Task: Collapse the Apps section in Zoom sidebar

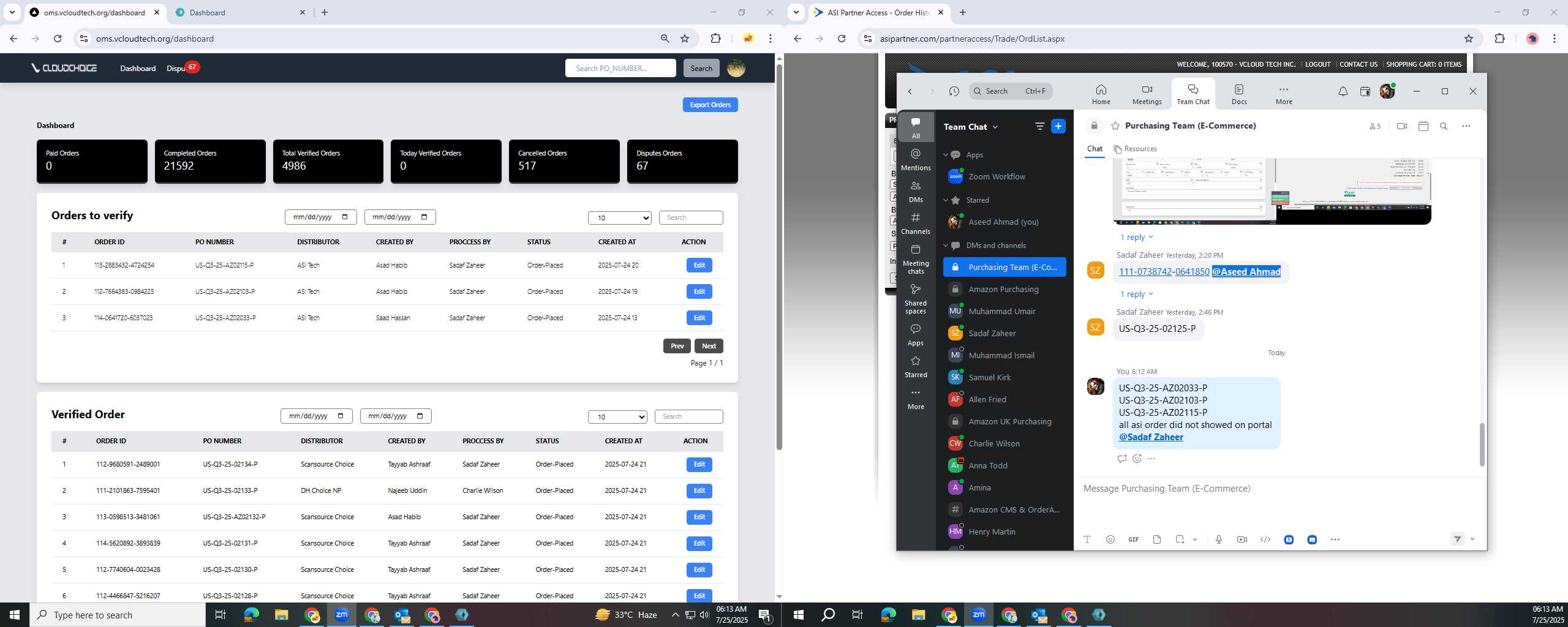Action: [x=946, y=155]
